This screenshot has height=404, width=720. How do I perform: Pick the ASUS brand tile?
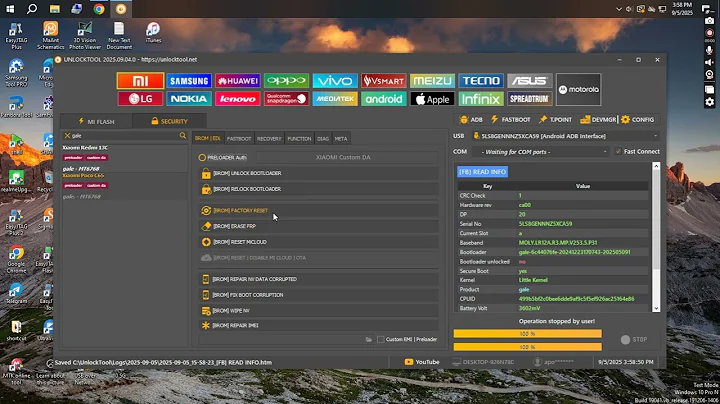tap(529, 81)
